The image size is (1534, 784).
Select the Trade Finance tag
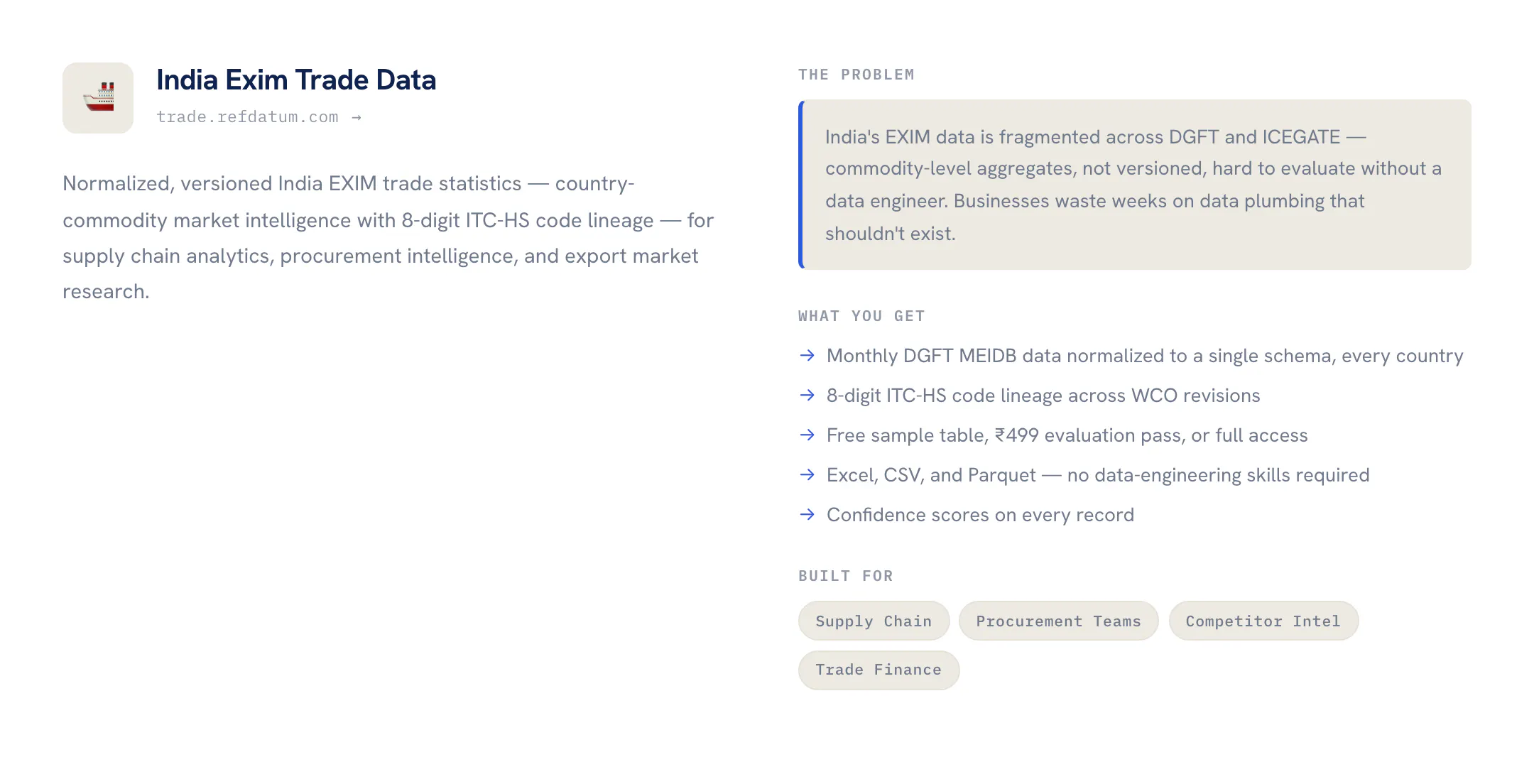(878, 670)
